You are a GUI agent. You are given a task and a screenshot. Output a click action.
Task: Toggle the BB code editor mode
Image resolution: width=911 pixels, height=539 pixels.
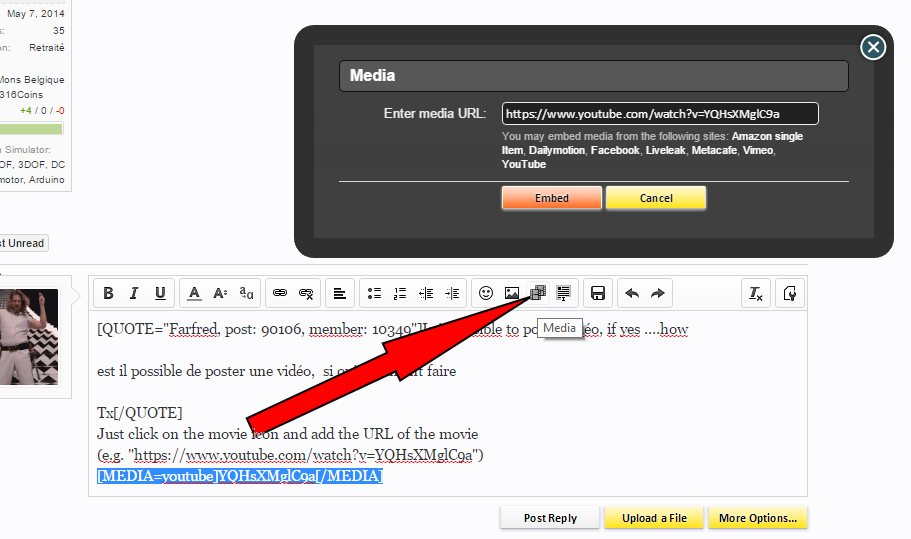(790, 293)
